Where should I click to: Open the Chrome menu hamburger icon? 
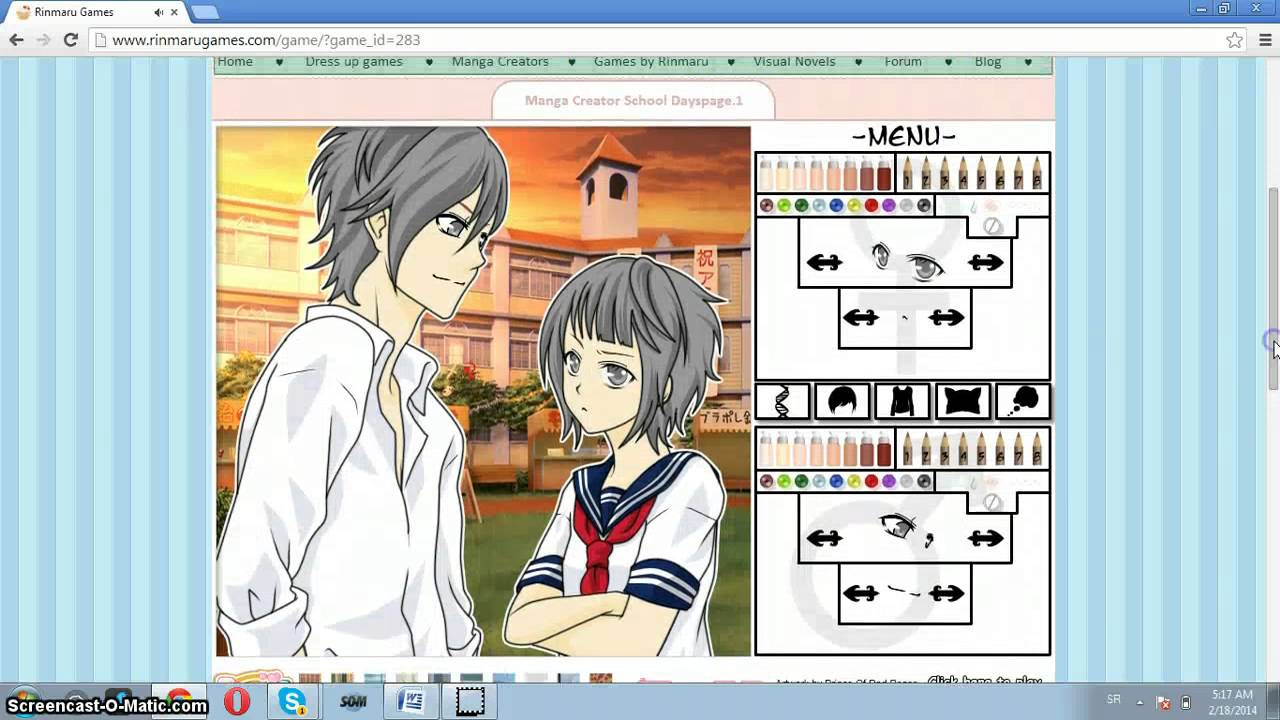tap(1264, 40)
